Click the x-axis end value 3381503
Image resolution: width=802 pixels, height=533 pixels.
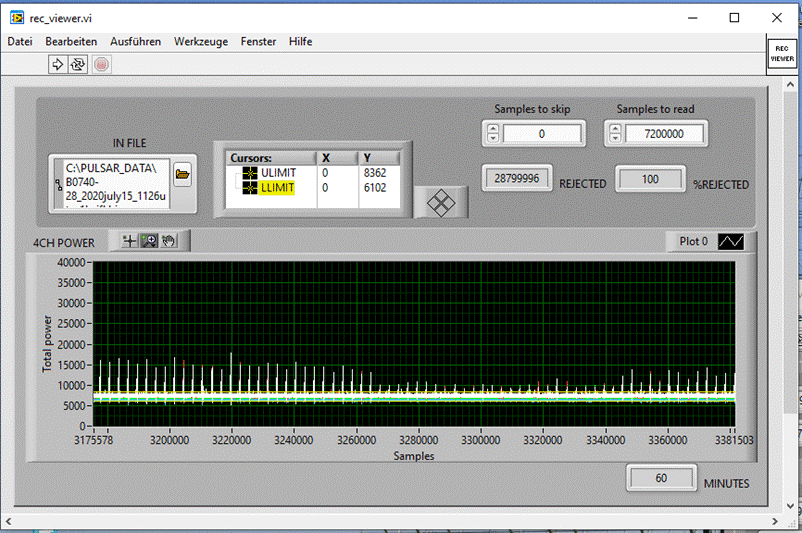[734, 440]
